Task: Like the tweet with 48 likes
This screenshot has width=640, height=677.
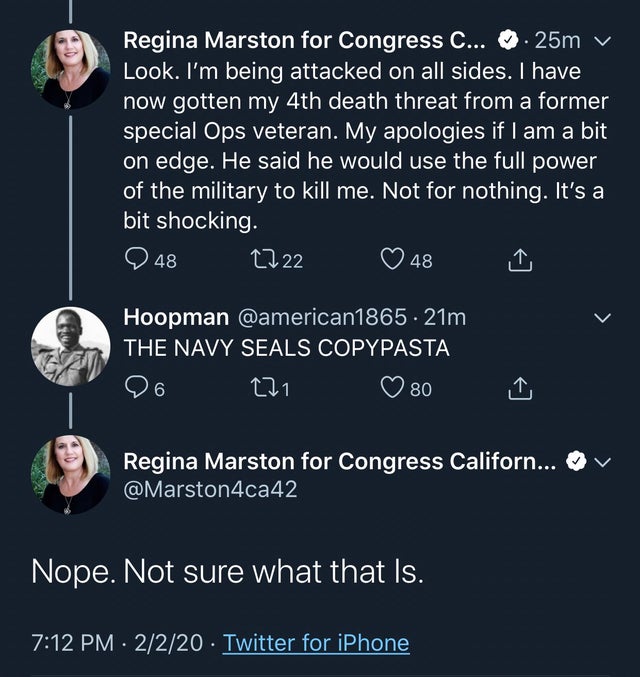Action: coord(393,262)
